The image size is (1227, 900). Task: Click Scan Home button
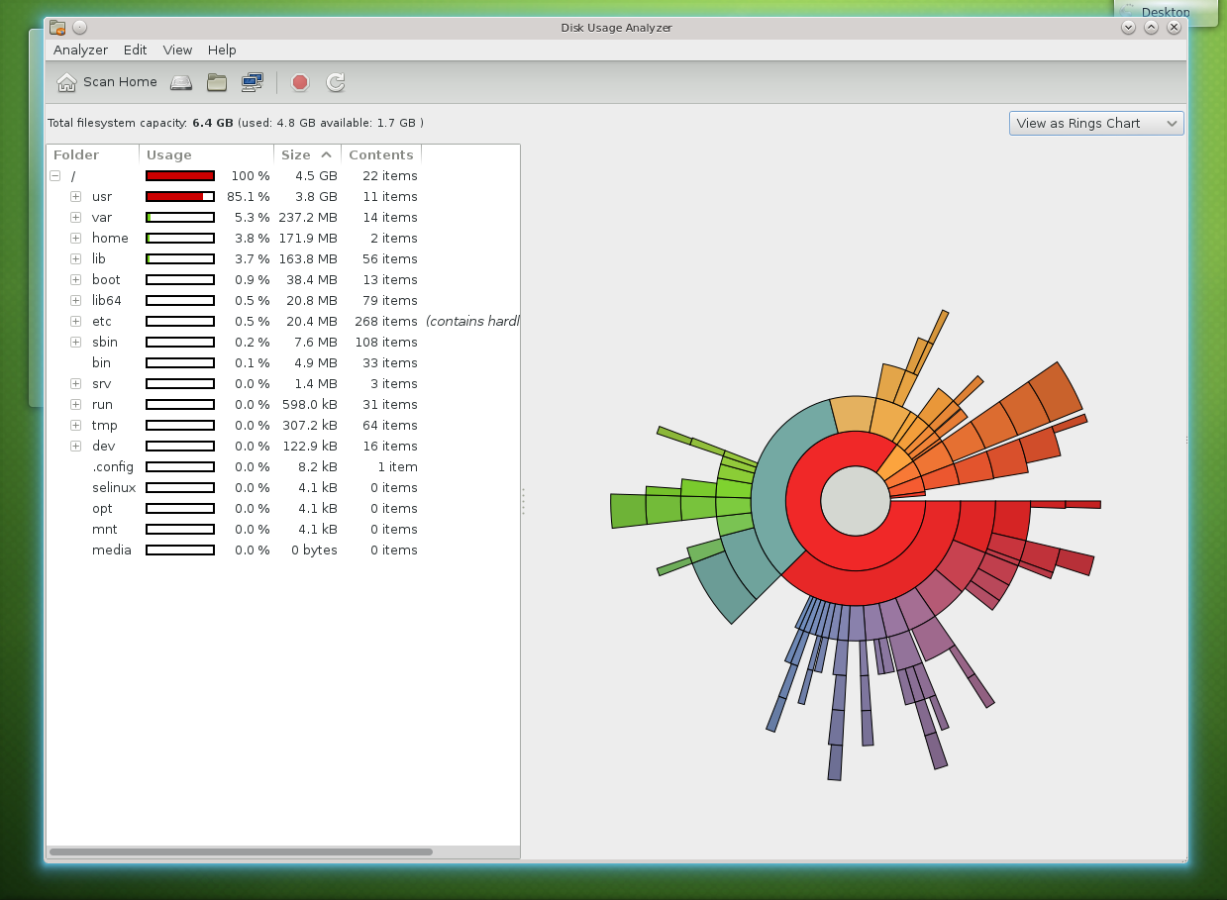pos(107,83)
